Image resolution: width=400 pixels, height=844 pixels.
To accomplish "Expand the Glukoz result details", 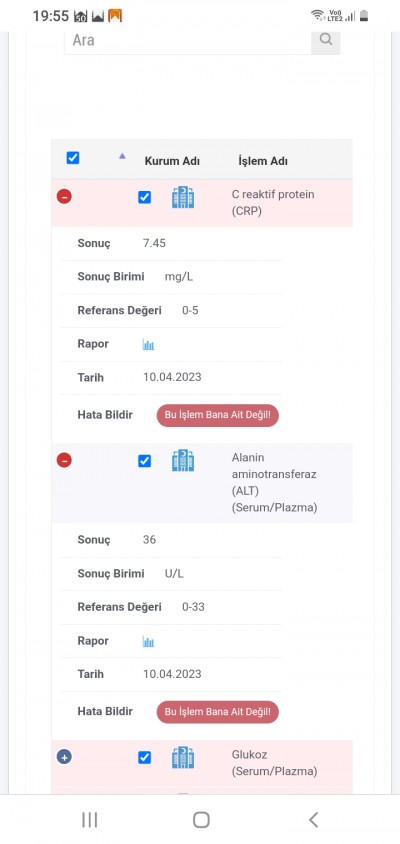I will click(64, 757).
